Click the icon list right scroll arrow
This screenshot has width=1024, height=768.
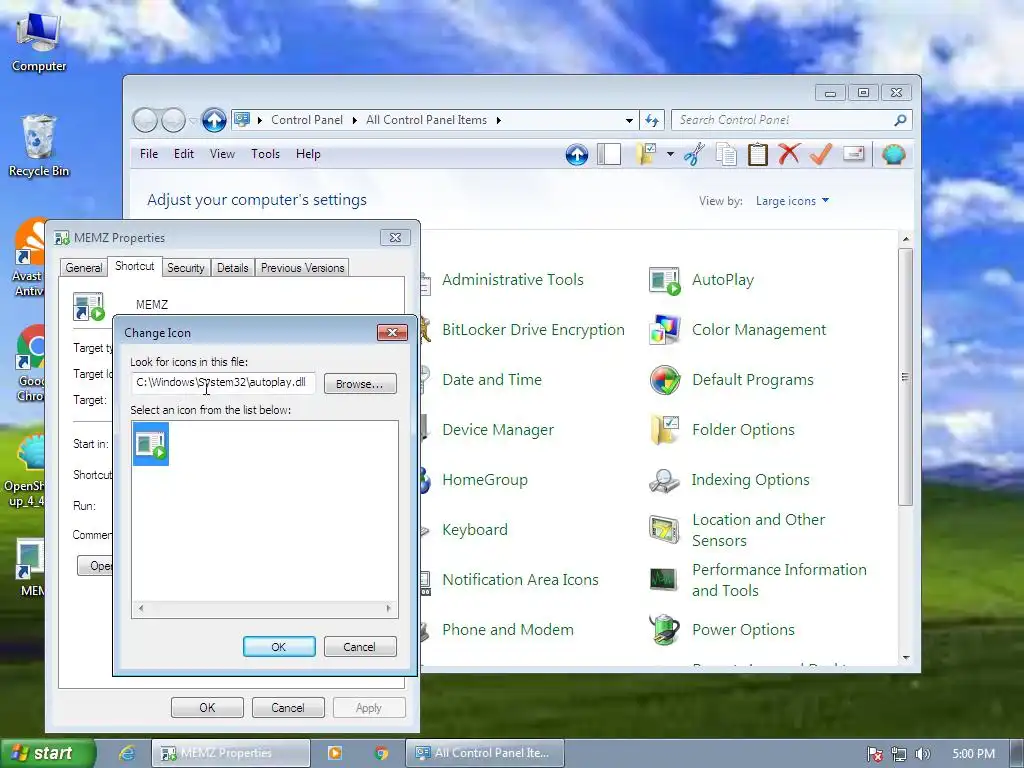389,609
